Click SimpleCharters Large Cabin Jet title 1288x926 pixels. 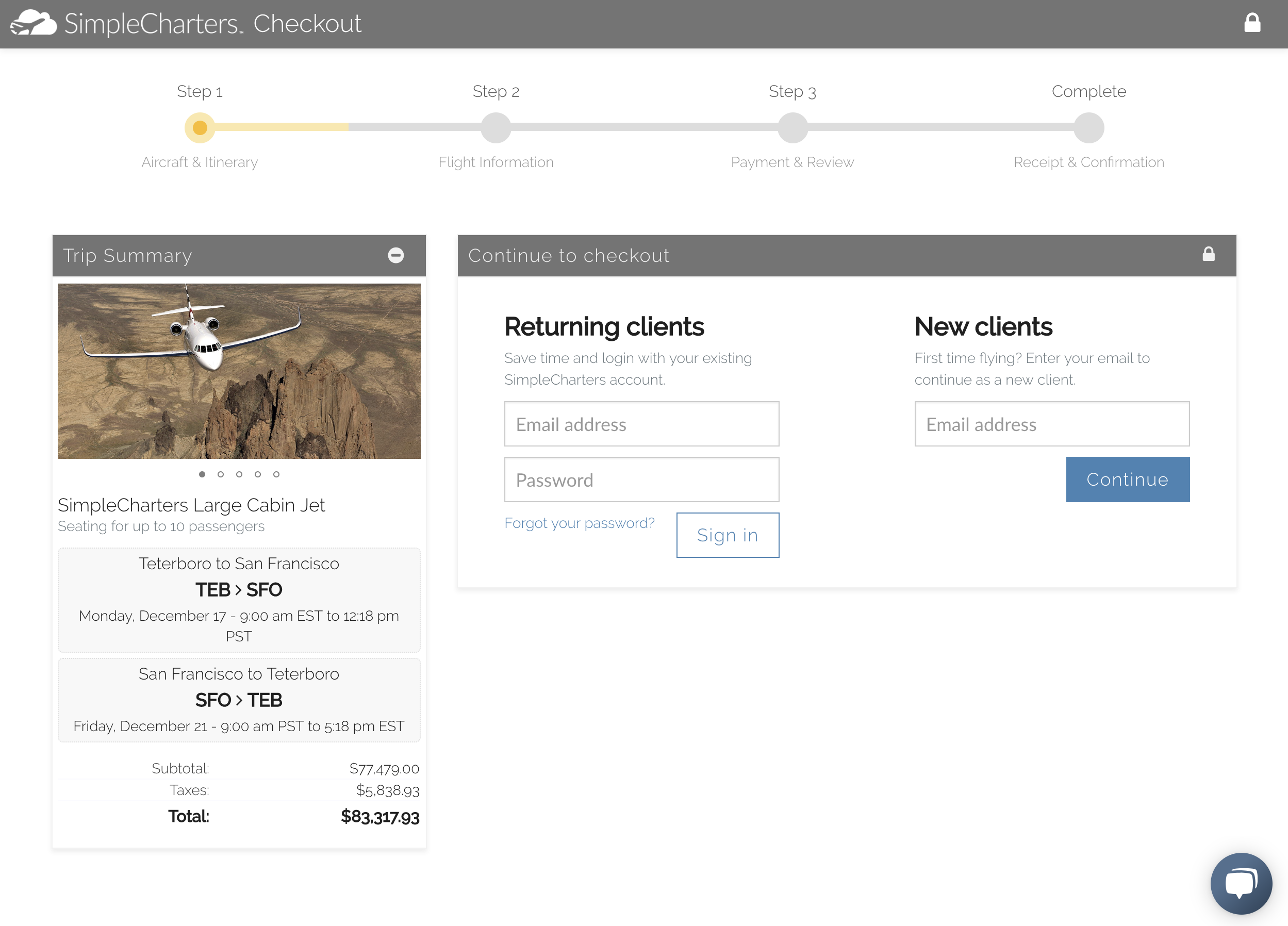191,505
